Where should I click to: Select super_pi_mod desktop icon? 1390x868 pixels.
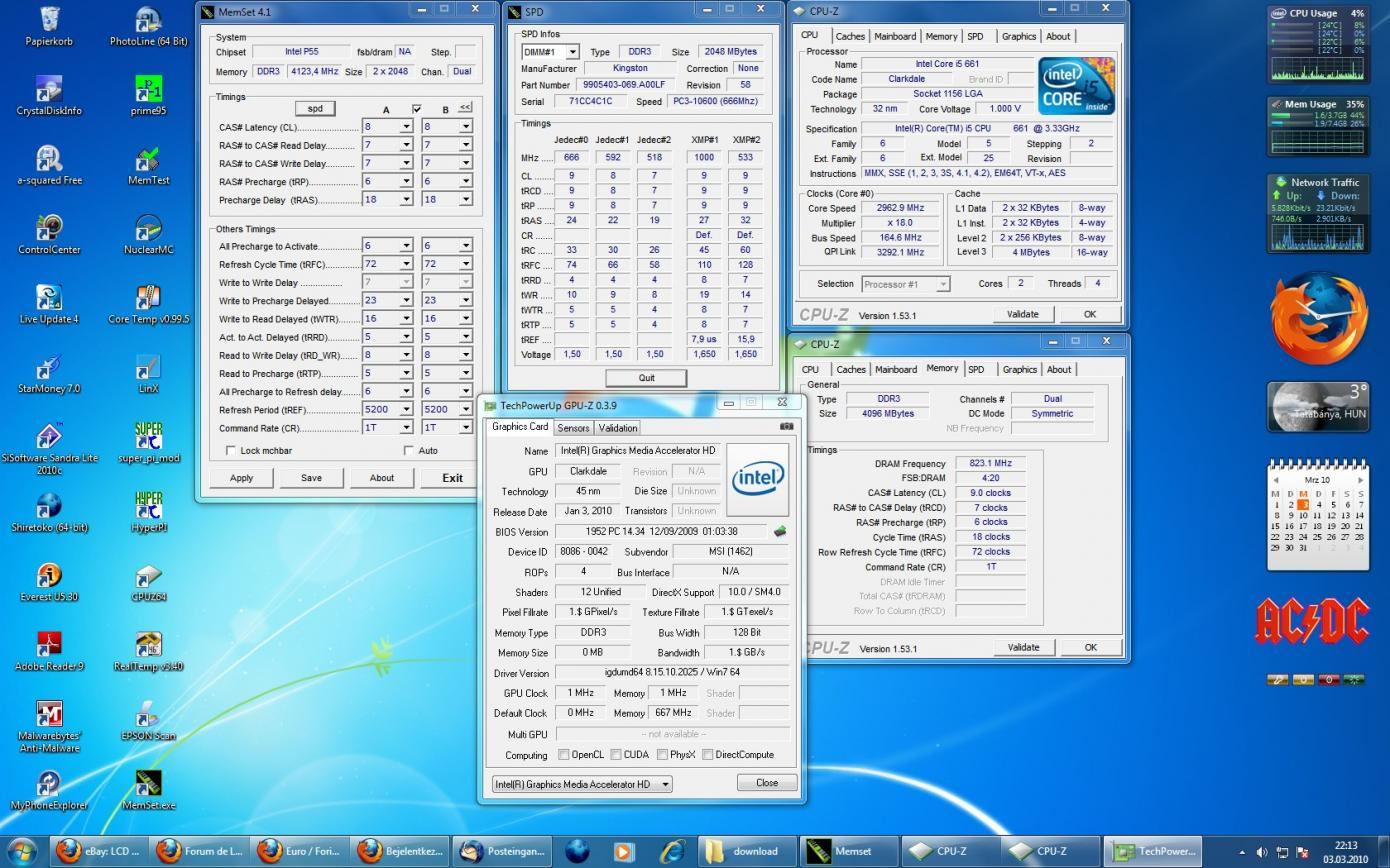148,443
